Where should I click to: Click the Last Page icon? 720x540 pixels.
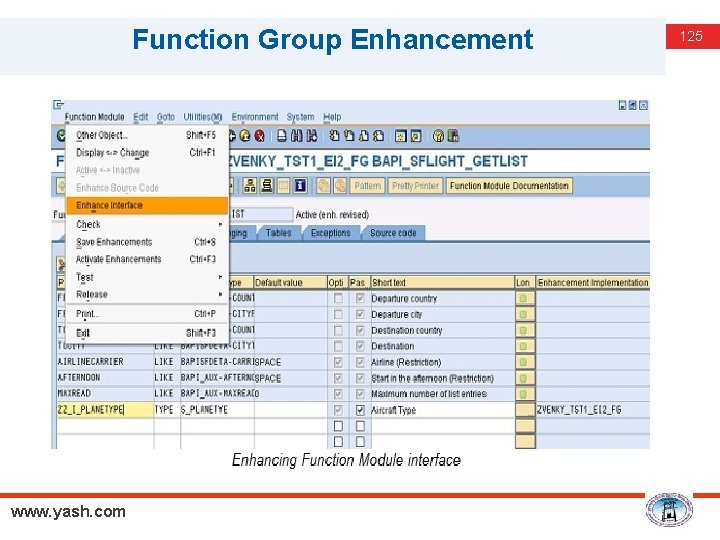(379, 136)
